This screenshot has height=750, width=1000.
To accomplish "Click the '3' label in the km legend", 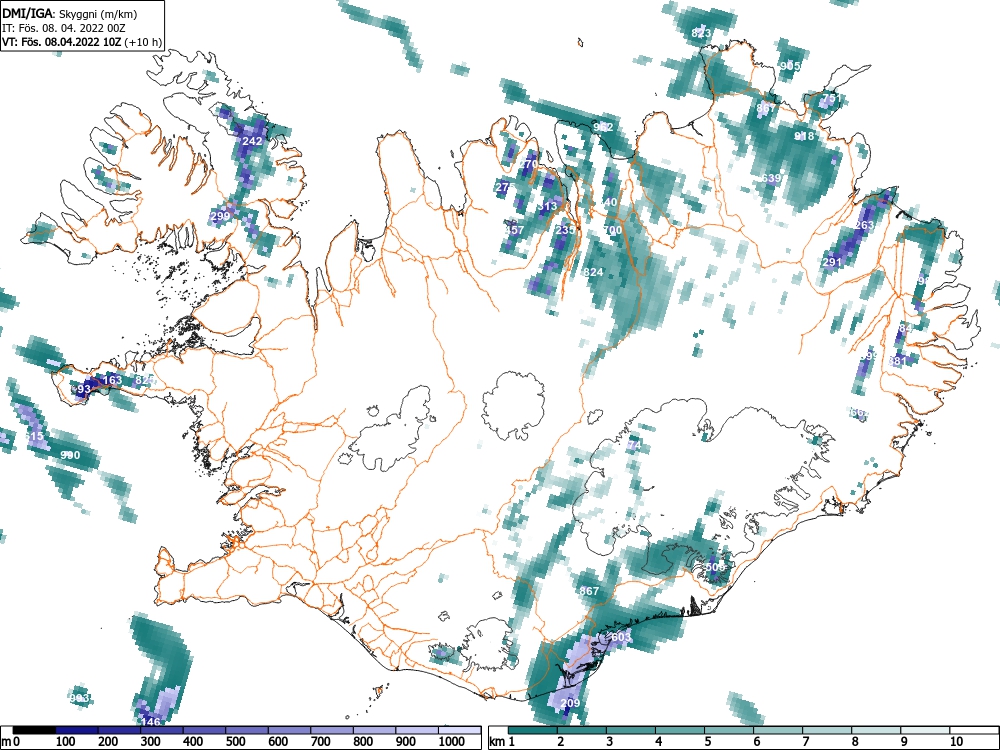I will click(x=610, y=741).
